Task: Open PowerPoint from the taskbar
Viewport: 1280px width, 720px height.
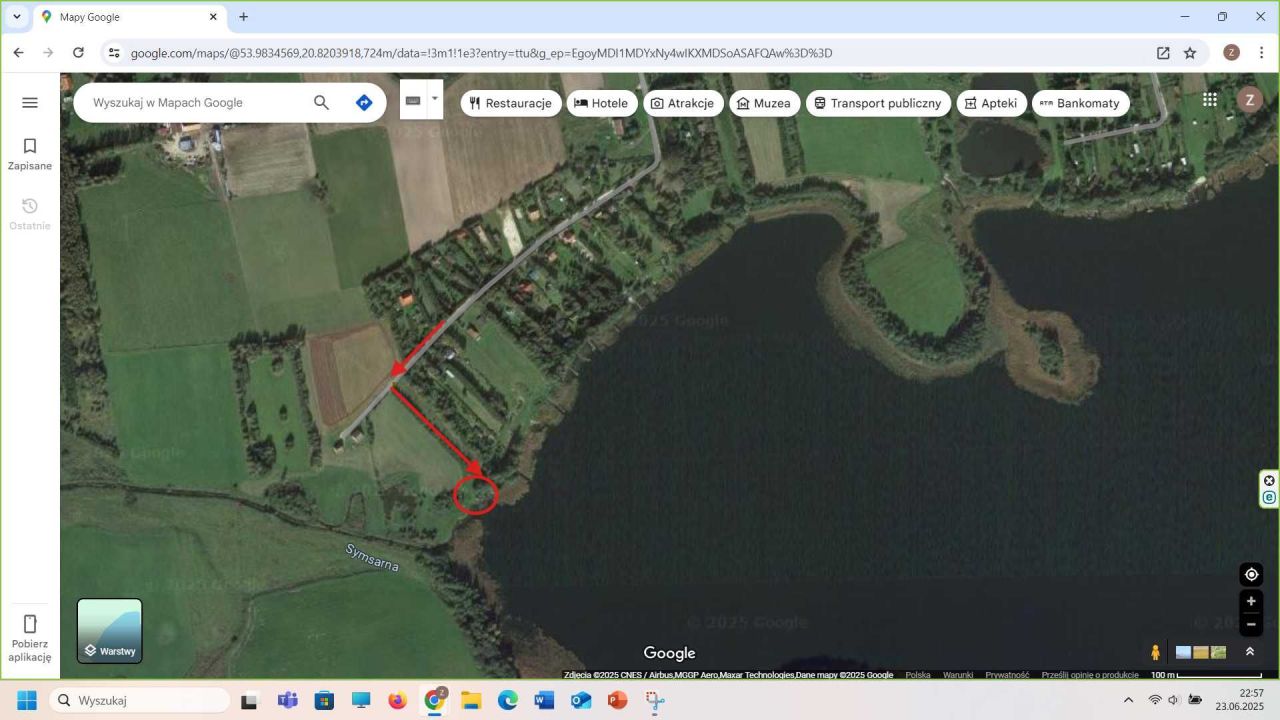Action: point(618,700)
